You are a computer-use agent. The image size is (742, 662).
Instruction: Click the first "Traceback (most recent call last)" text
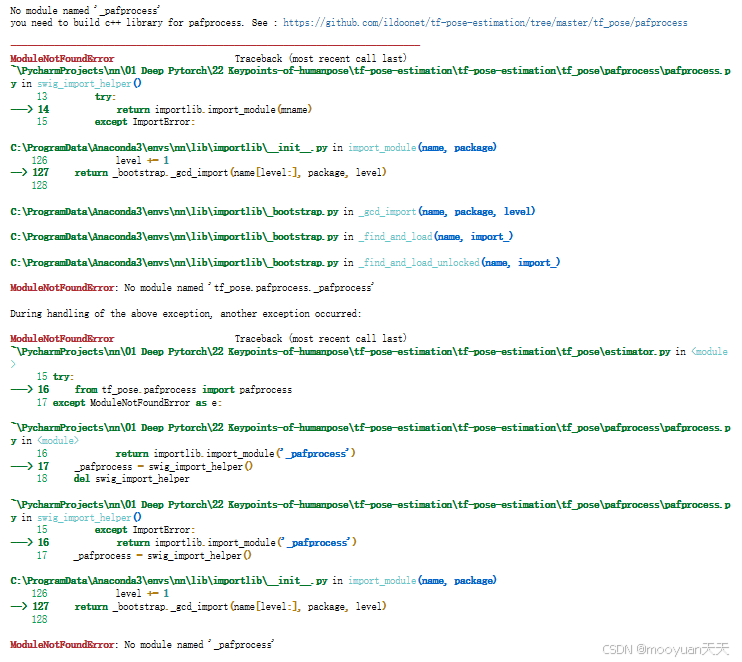[320, 59]
